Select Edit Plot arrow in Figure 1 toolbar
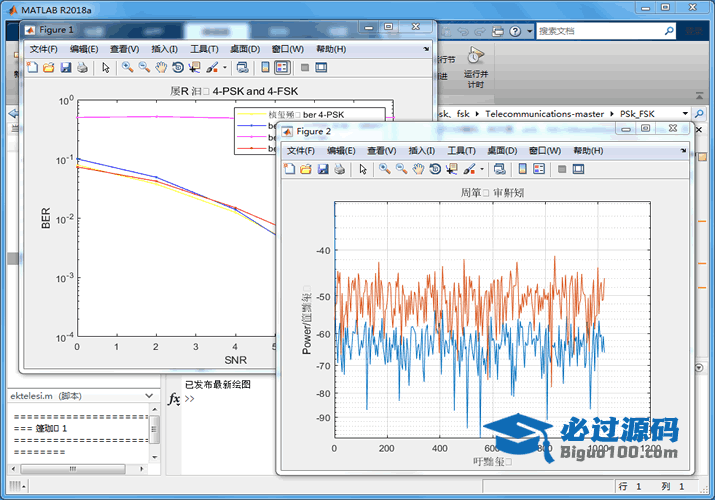715x500 pixels. pyautogui.click(x=106, y=67)
